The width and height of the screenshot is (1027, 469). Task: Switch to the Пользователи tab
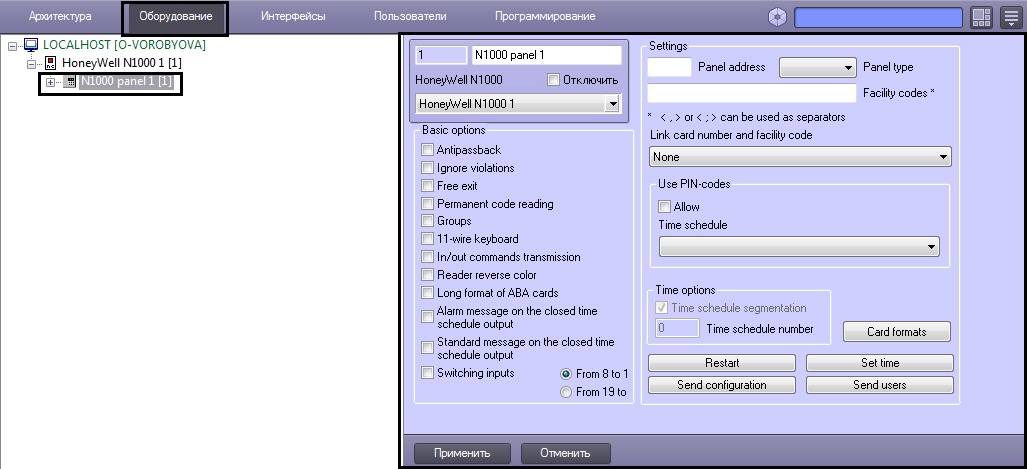coord(410,16)
